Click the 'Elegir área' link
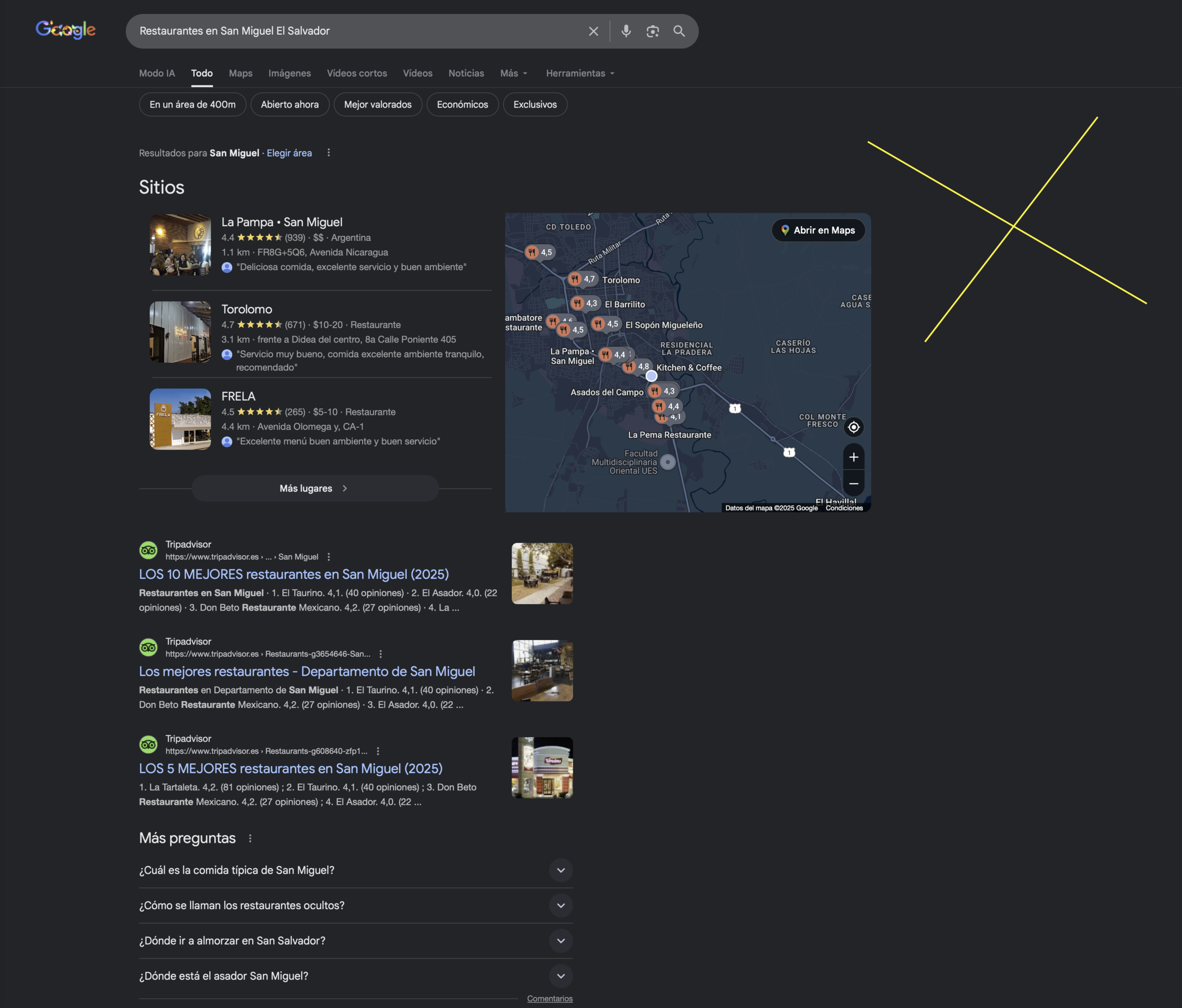 tap(289, 153)
